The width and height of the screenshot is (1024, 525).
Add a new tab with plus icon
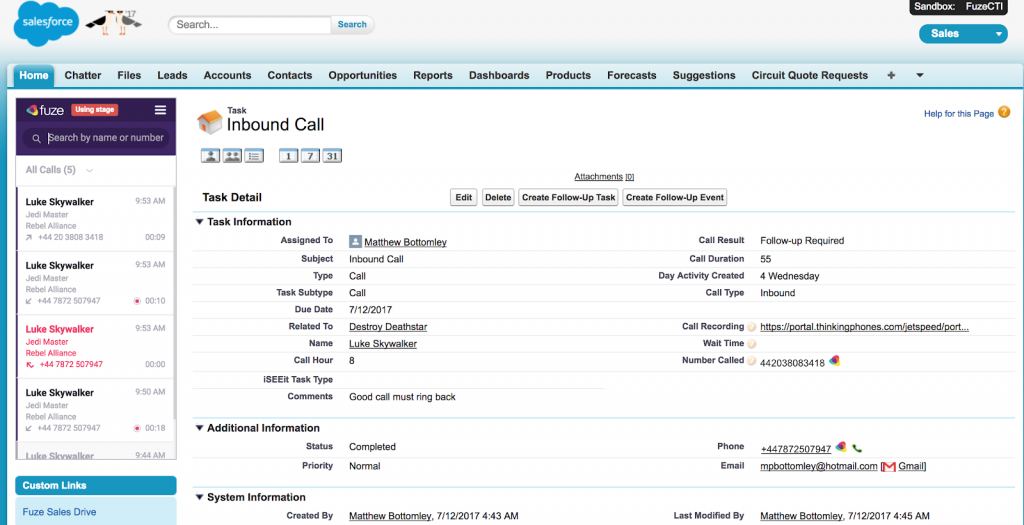coord(891,75)
